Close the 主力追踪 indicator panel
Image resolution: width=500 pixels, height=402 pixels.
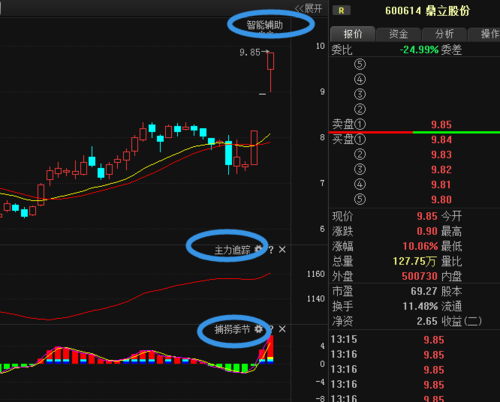[x=282, y=249]
